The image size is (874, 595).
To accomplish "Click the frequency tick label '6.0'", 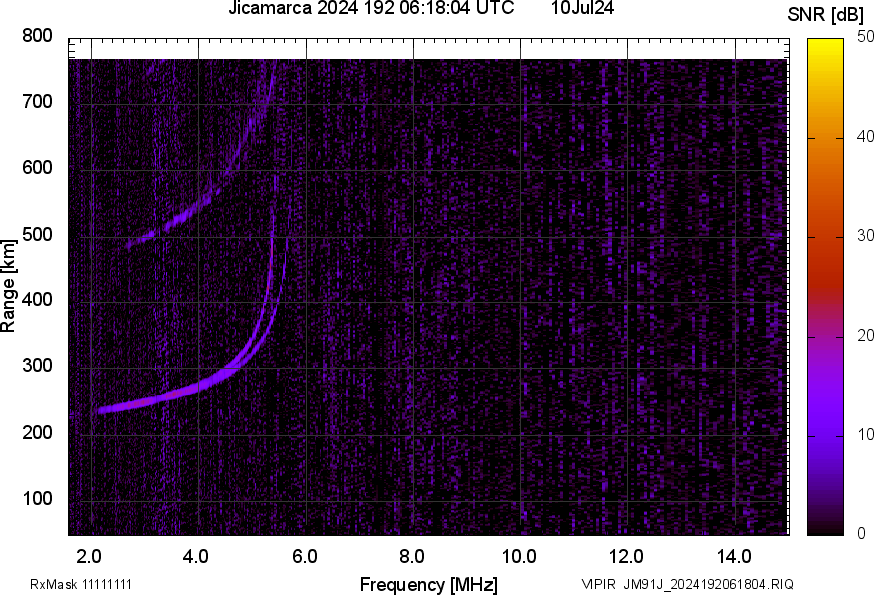I will [304, 556].
